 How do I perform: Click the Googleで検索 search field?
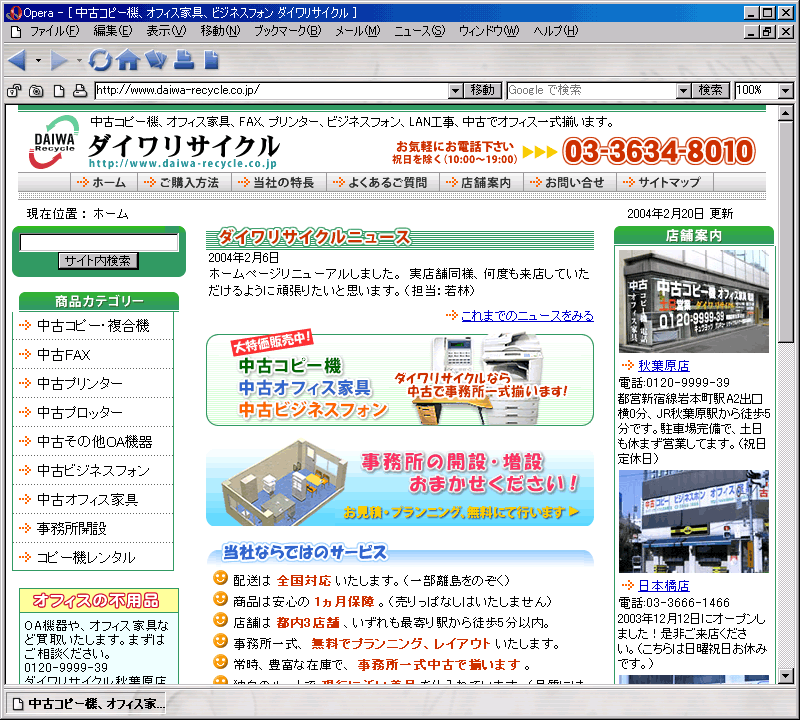[592, 91]
